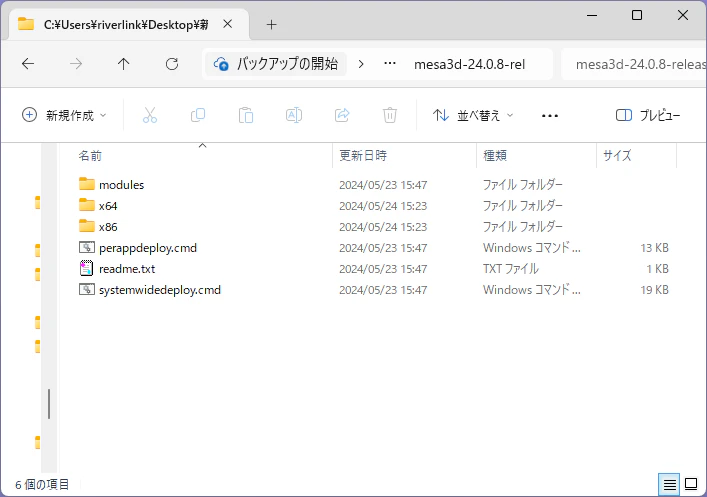
Task: Close the current Explorer tab
Action: pyautogui.click(x=228, y=24)
